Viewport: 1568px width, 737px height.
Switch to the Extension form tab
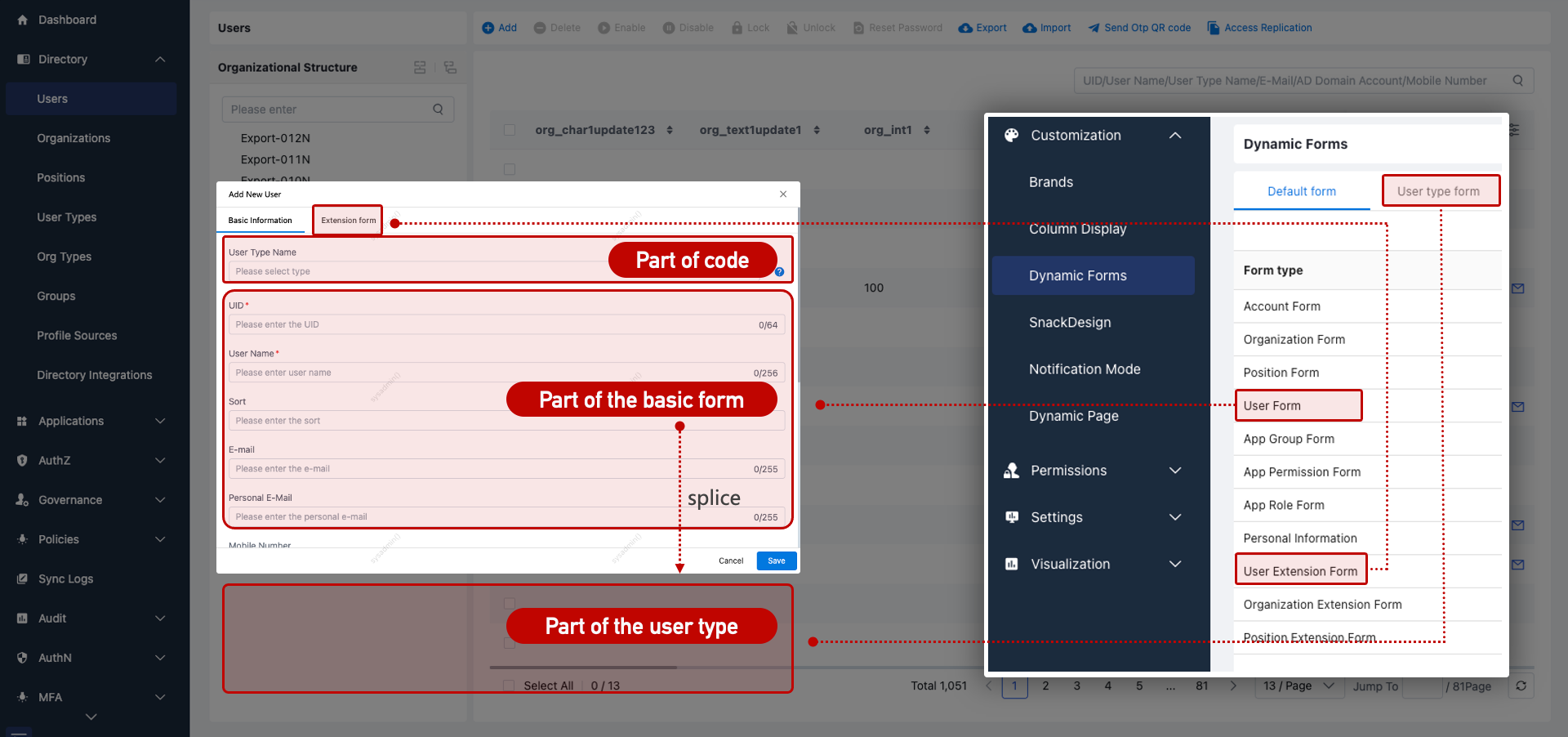tap(346, 220)
